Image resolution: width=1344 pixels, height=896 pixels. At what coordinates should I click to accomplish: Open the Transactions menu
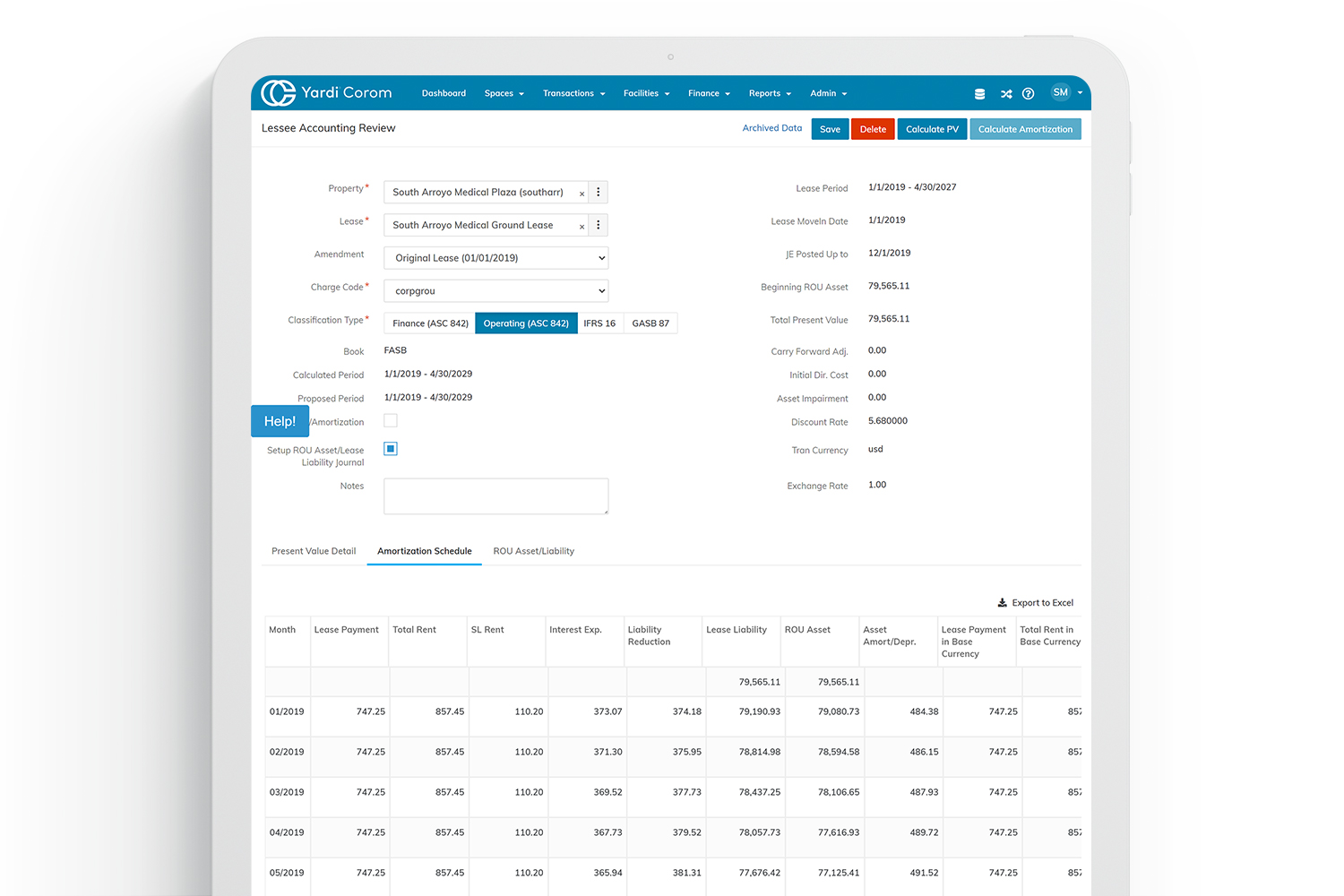coord(573,93)
